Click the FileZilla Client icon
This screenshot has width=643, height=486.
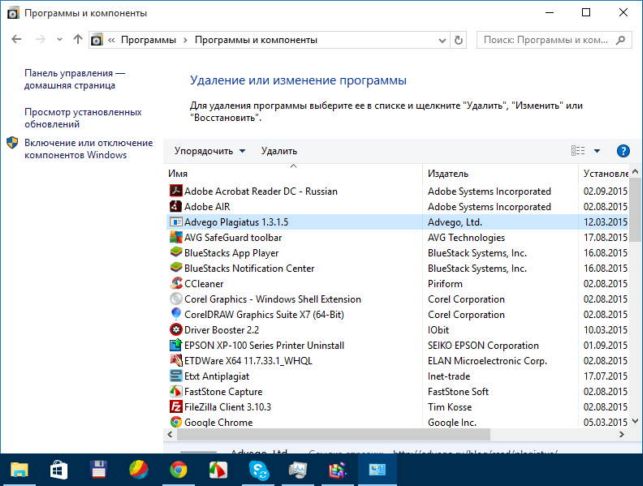coord(176,407)
